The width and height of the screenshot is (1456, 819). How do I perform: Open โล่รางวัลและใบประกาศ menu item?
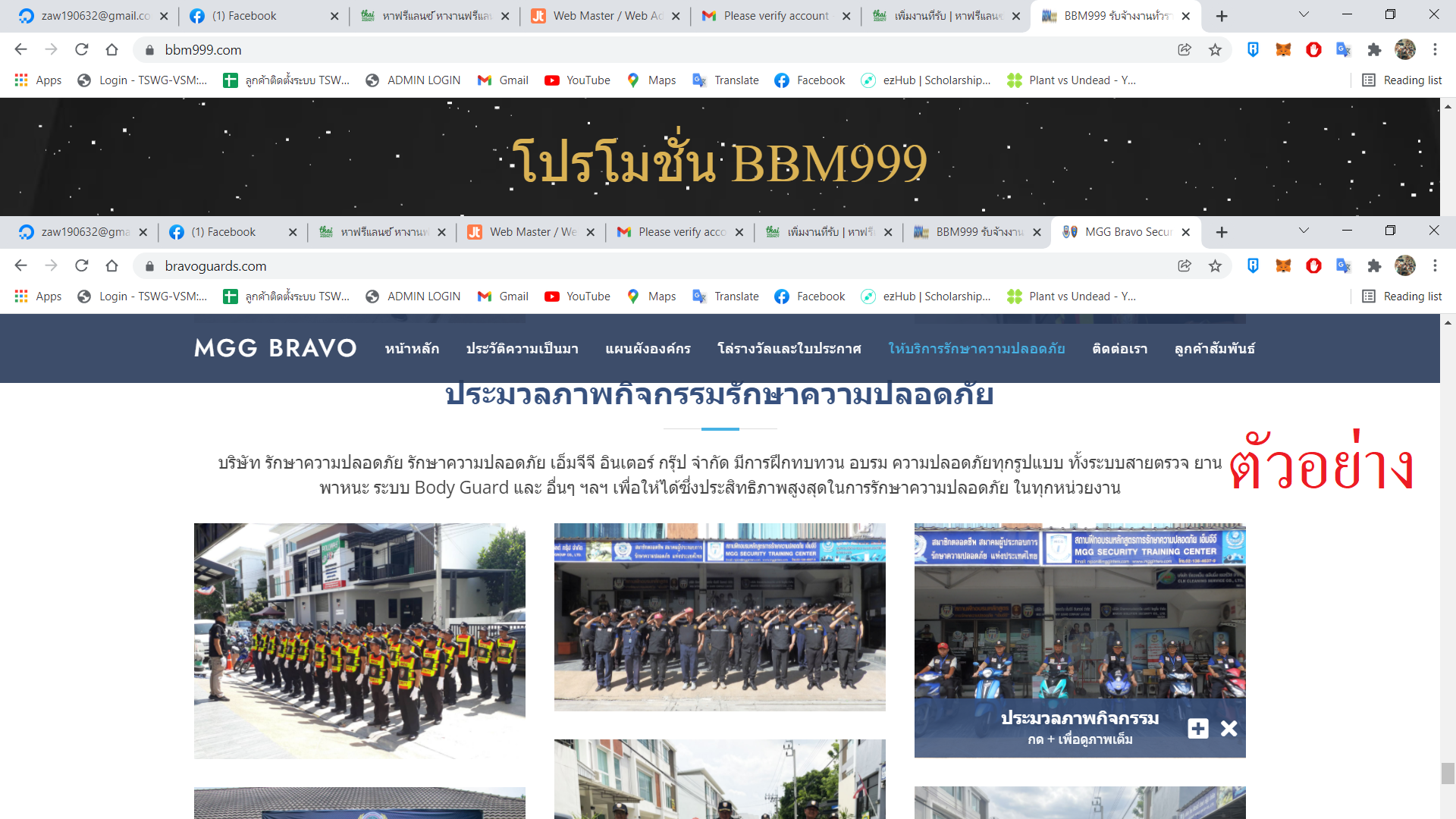(x=789, y=349)
